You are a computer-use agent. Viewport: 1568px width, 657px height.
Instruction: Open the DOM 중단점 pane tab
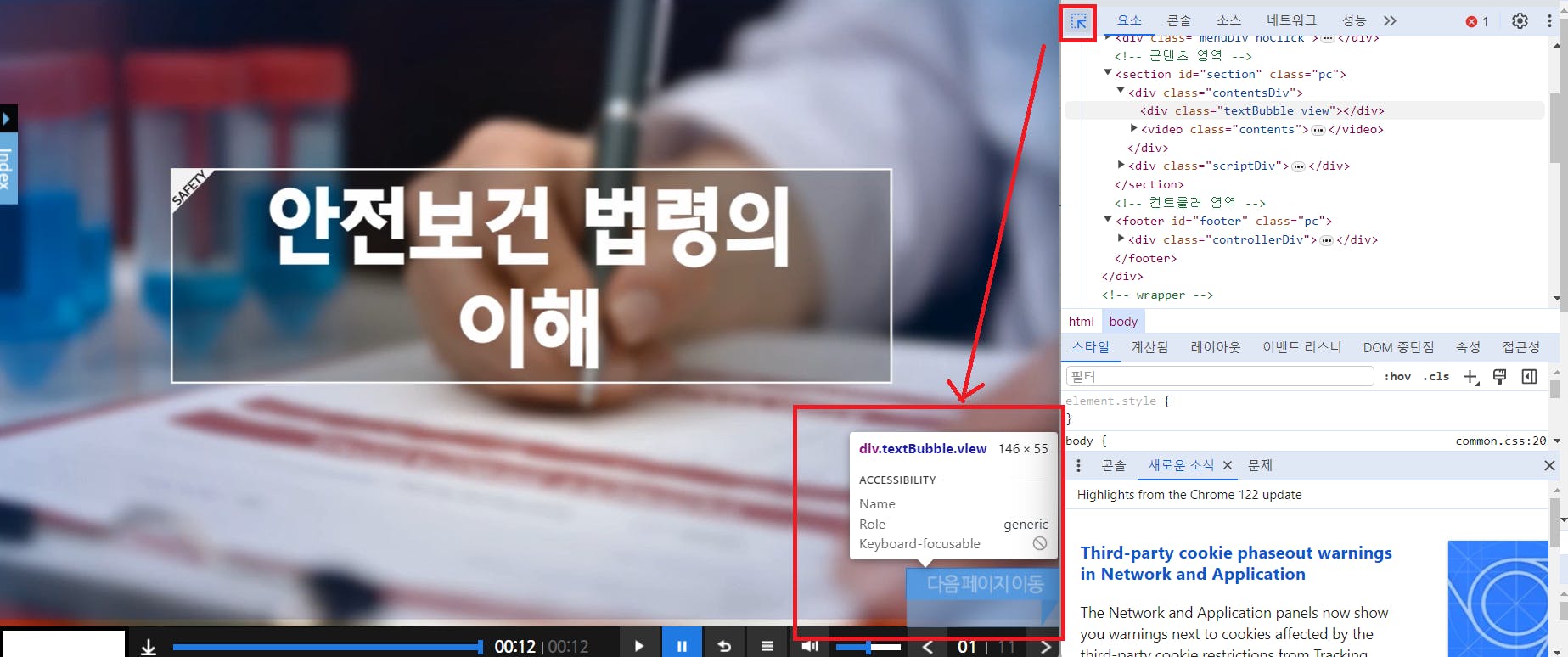pos(1398,347)
